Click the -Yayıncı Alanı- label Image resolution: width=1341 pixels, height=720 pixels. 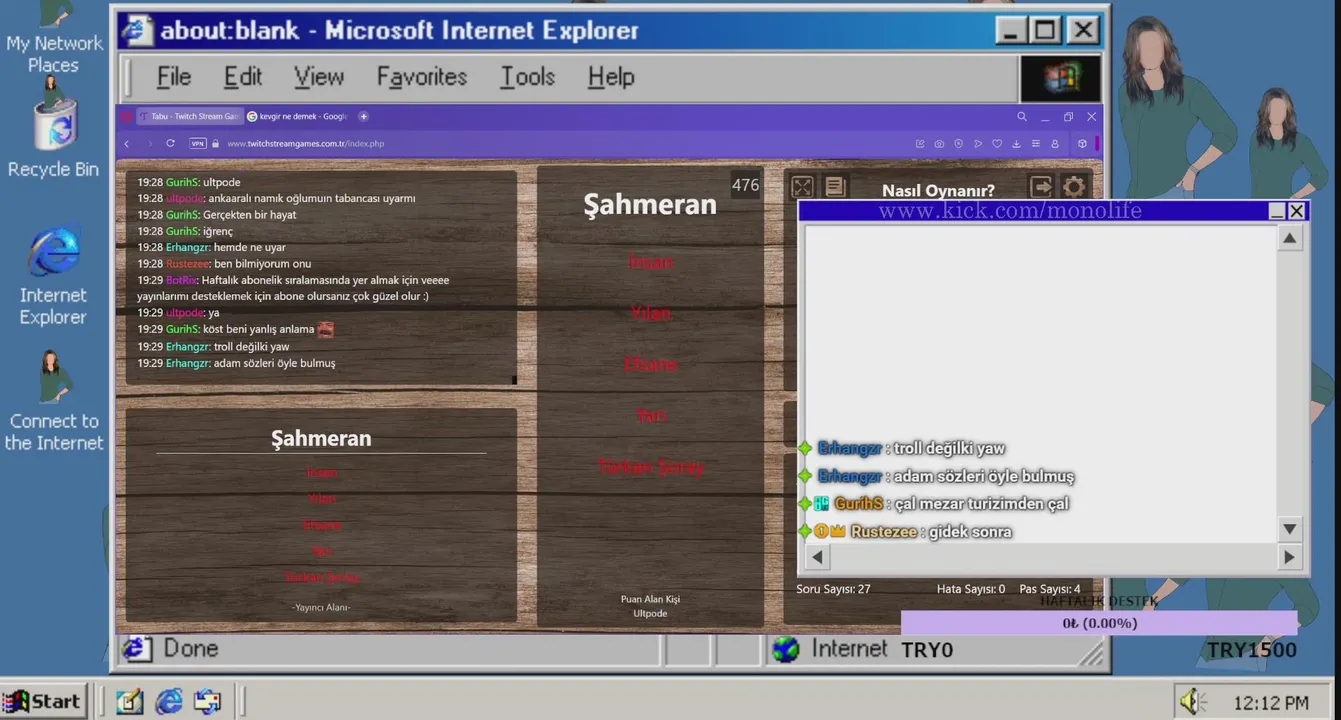point(321,607)
